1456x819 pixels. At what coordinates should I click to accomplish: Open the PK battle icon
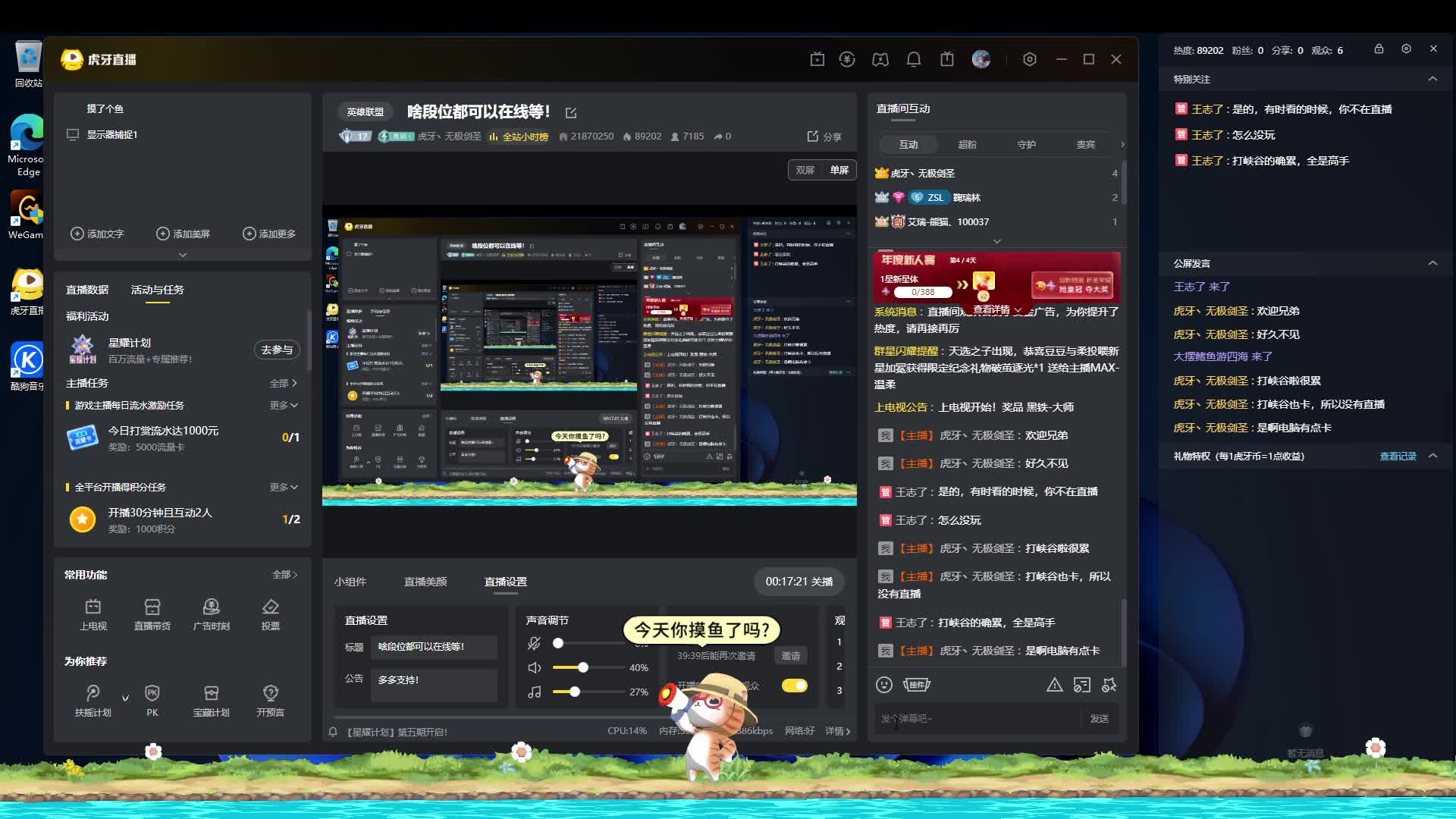pyautogui.click(x=152, y=694)
